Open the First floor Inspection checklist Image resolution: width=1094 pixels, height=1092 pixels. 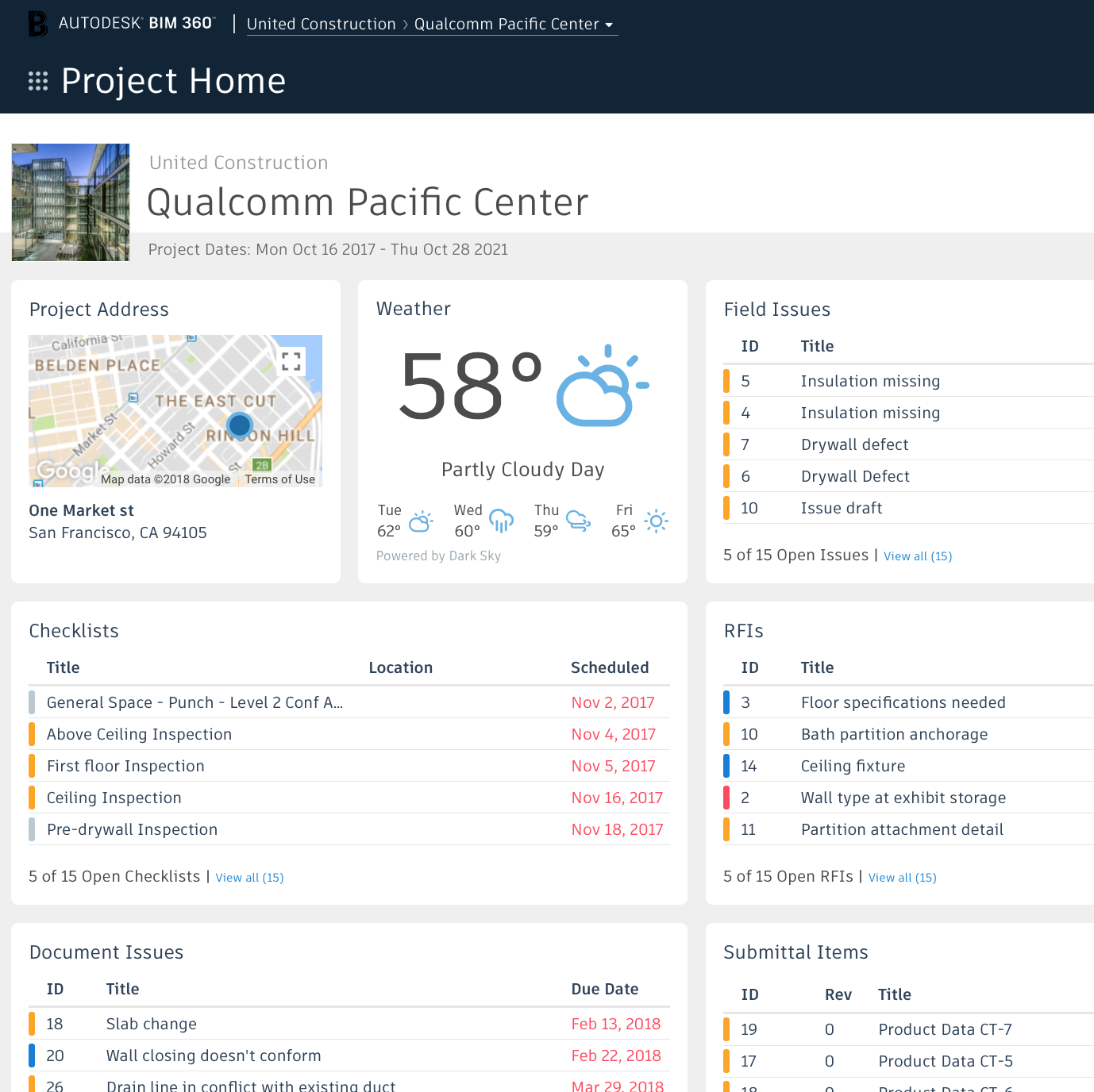pos(349,766)
